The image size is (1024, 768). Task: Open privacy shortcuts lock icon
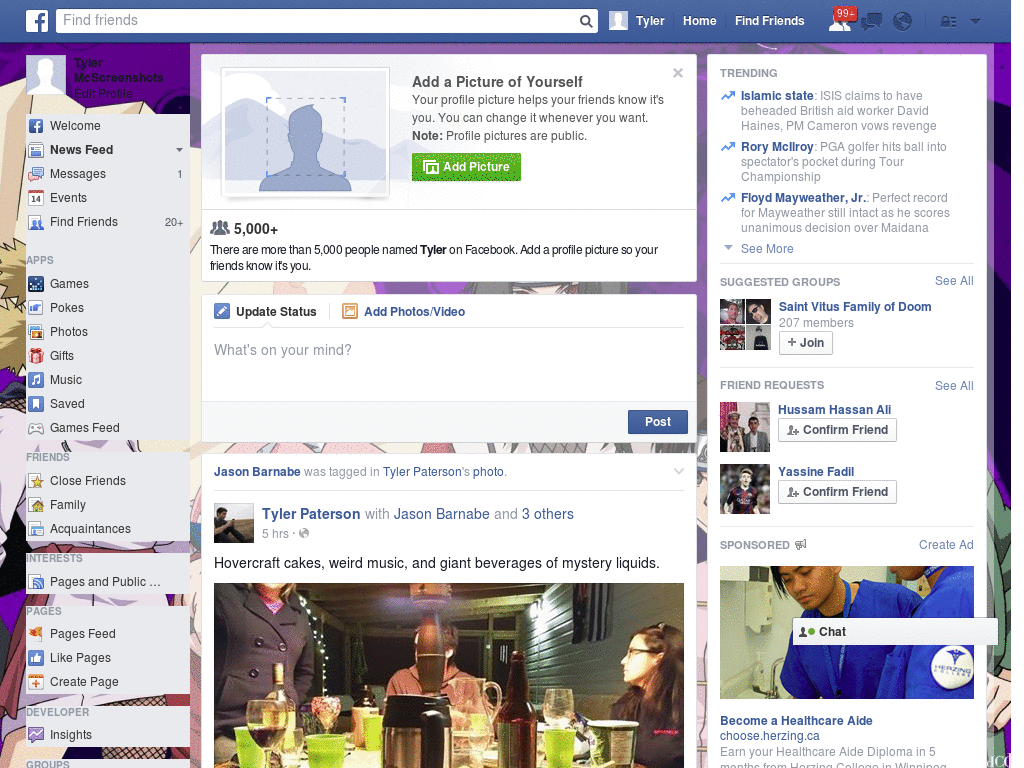[948, 22]
